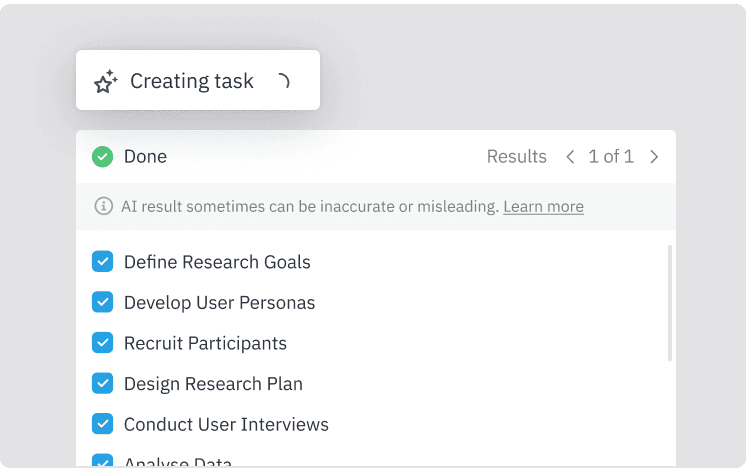Click the loading spinner beside Creating task
The width and height of the screenshot is (746, 468).
tap(282, 81)
